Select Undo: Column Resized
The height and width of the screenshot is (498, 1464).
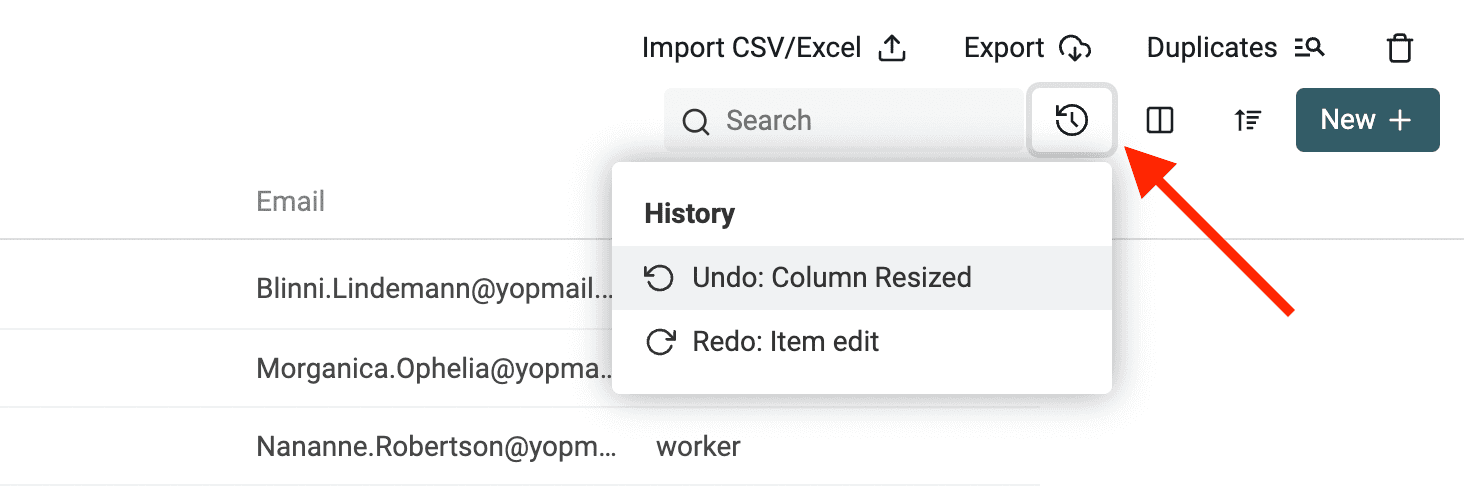(862, 277)
